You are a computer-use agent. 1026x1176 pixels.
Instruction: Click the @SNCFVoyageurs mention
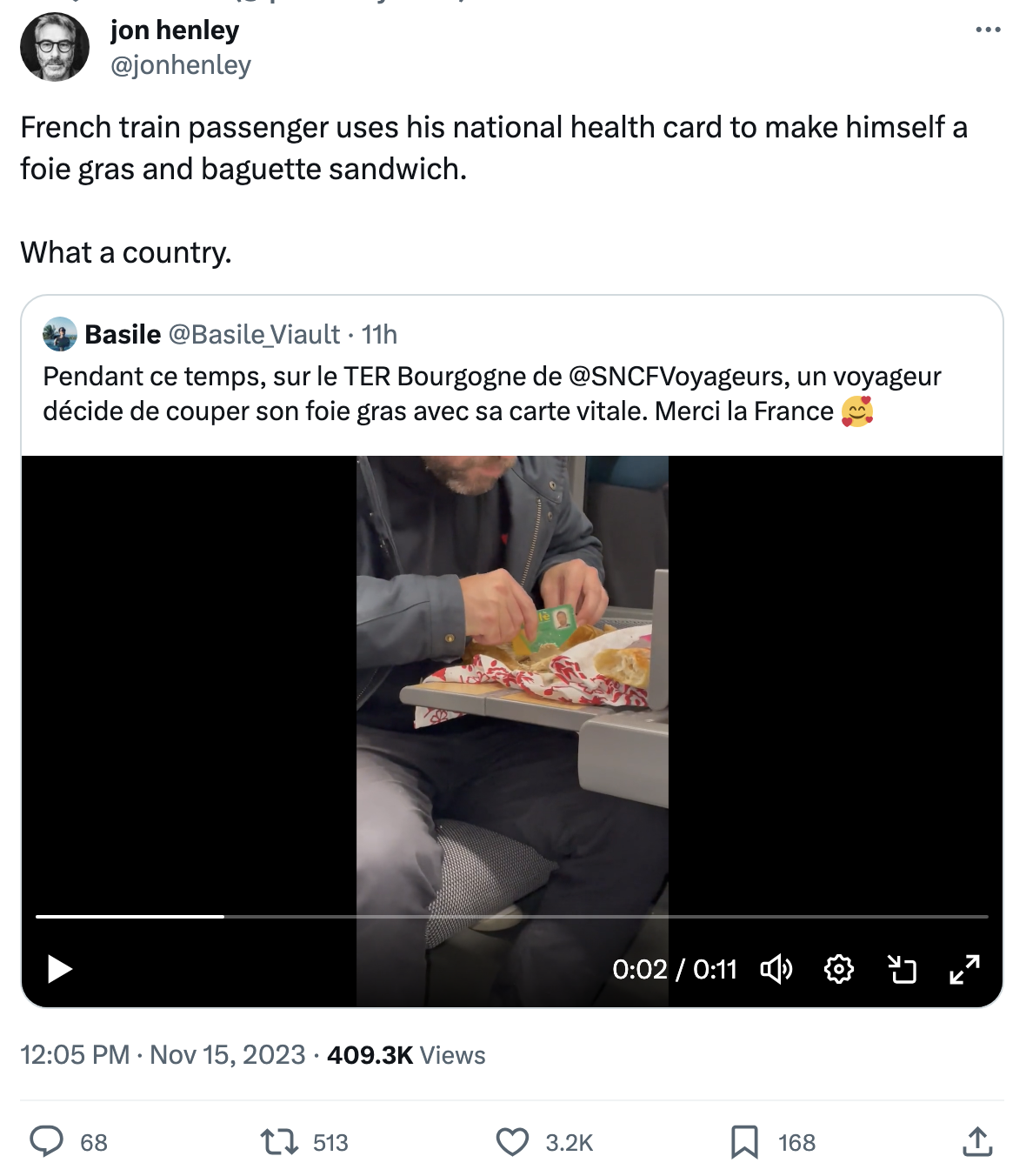coord(677,377)
